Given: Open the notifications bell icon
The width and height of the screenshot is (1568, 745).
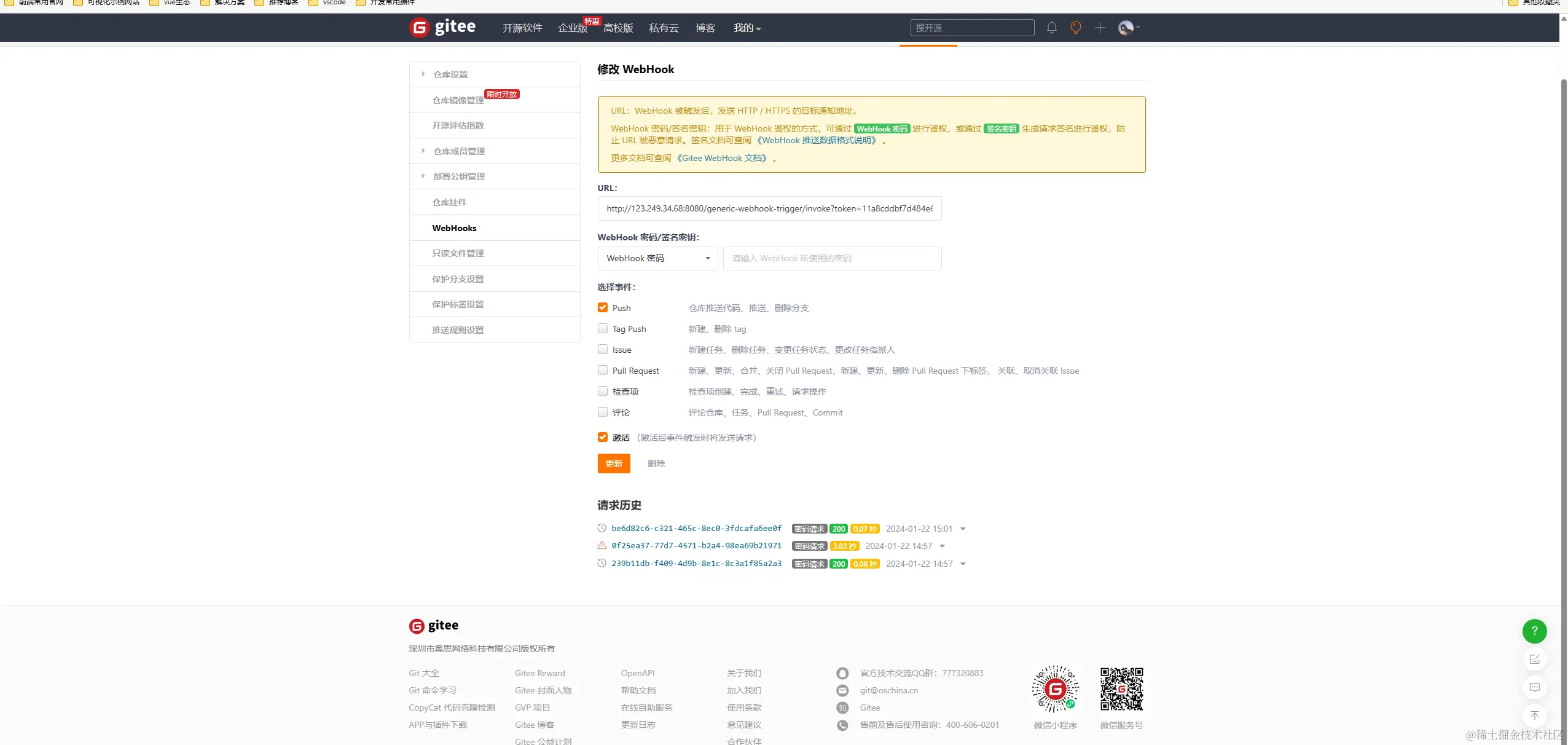Looking at the screenshot, I should pos(1051,28).
